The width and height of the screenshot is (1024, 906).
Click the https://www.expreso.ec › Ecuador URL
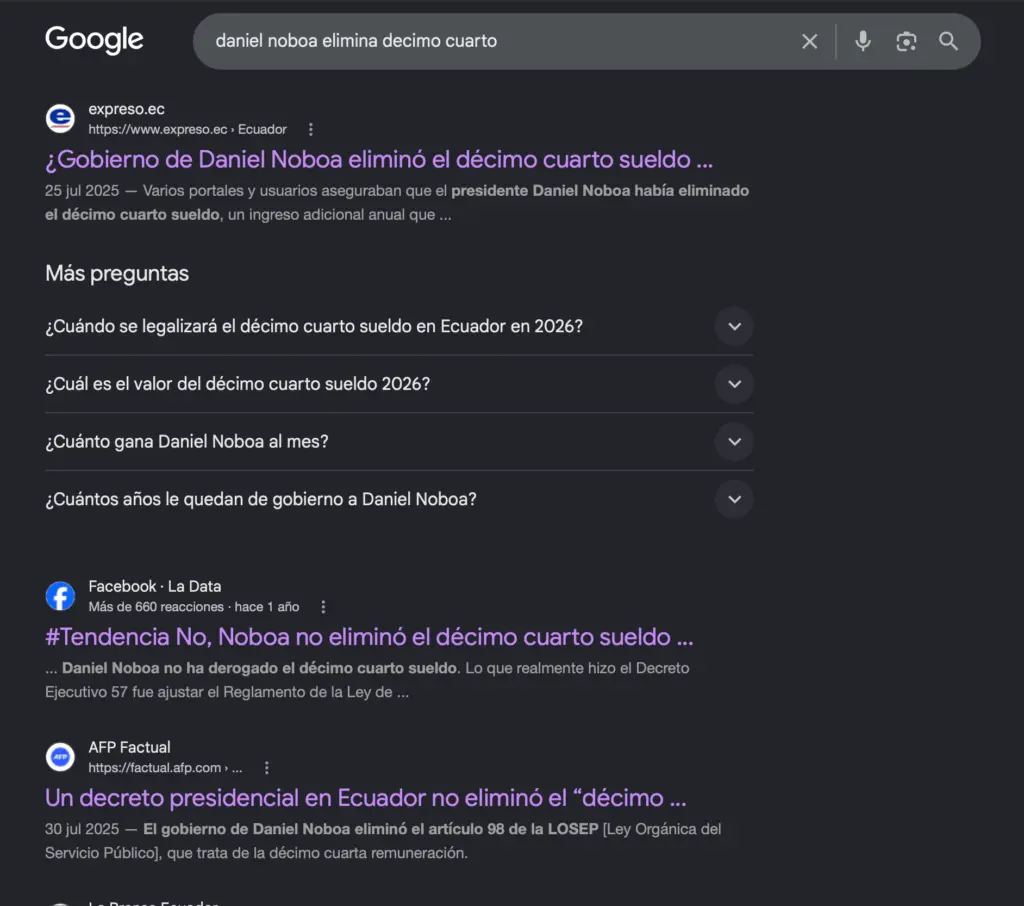coord(187,129)
